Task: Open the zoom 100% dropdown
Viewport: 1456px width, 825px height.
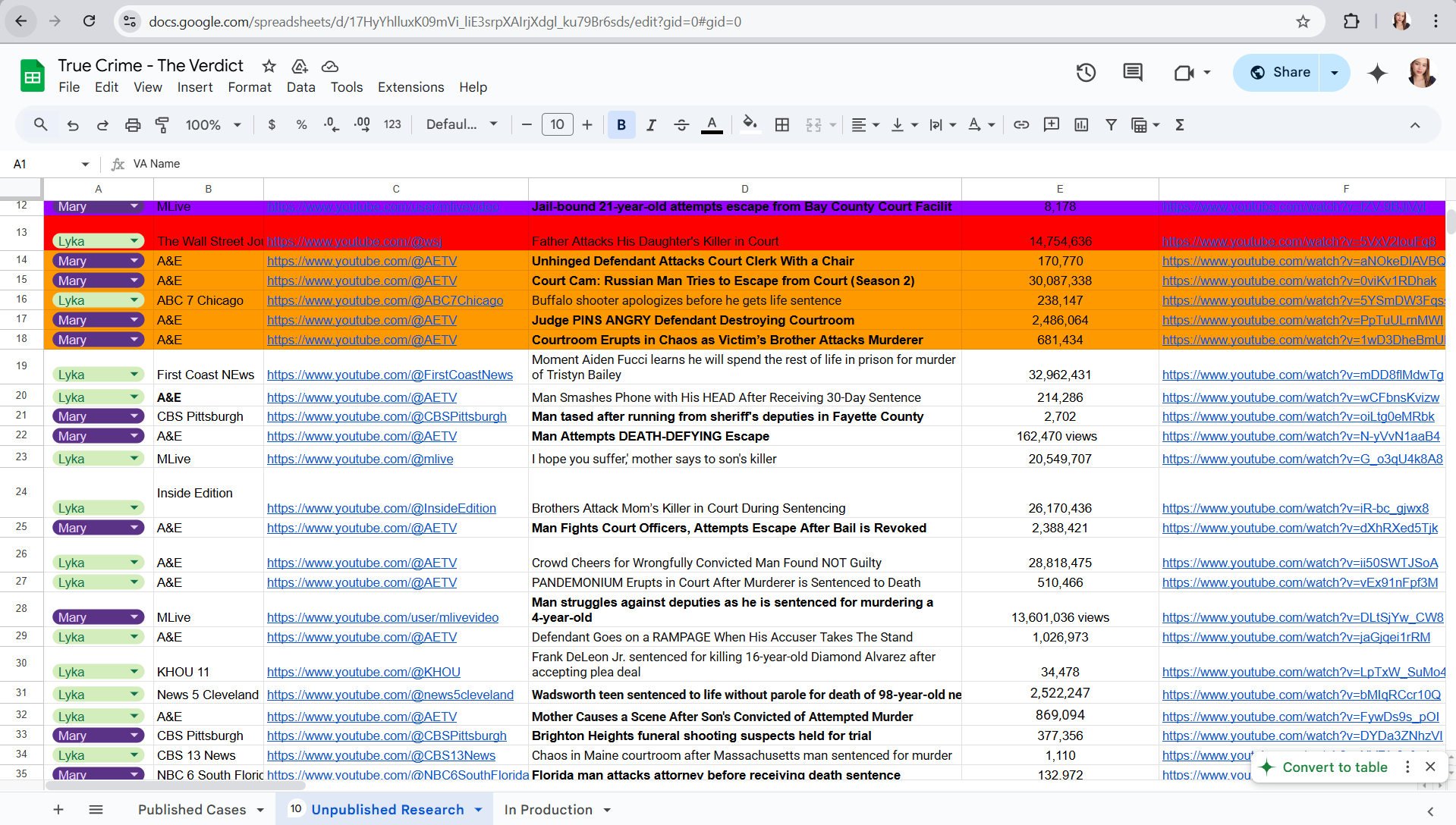Action: [213, 125]
